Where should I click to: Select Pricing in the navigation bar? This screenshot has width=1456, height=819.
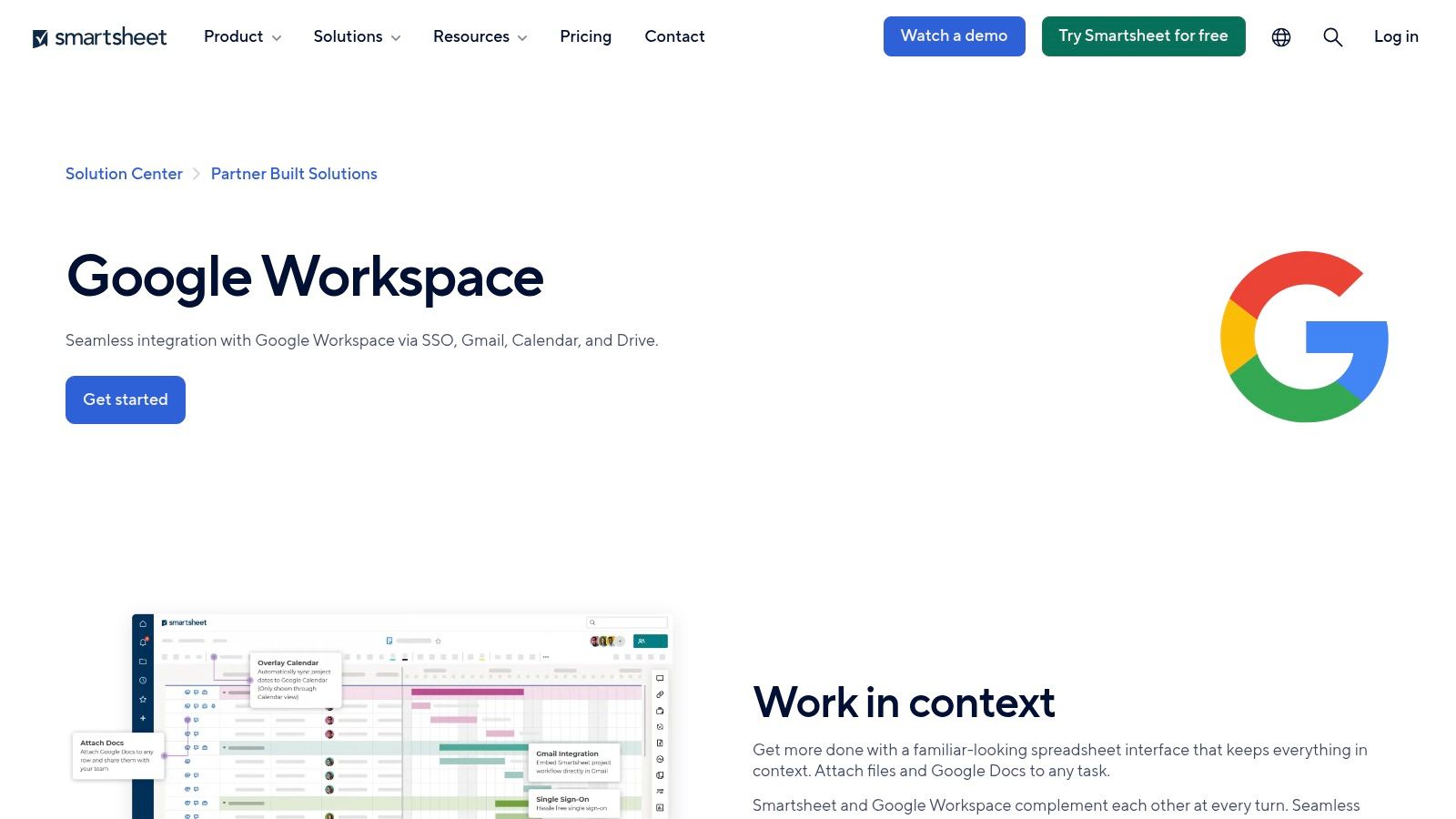tap(585, 36)
